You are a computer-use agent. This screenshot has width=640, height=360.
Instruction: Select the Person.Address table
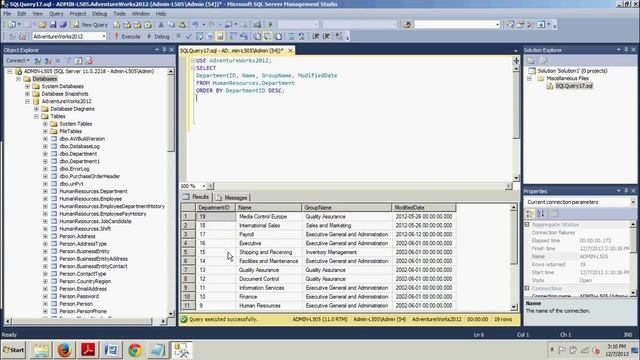pyautogui.click(x=77, y=236)
